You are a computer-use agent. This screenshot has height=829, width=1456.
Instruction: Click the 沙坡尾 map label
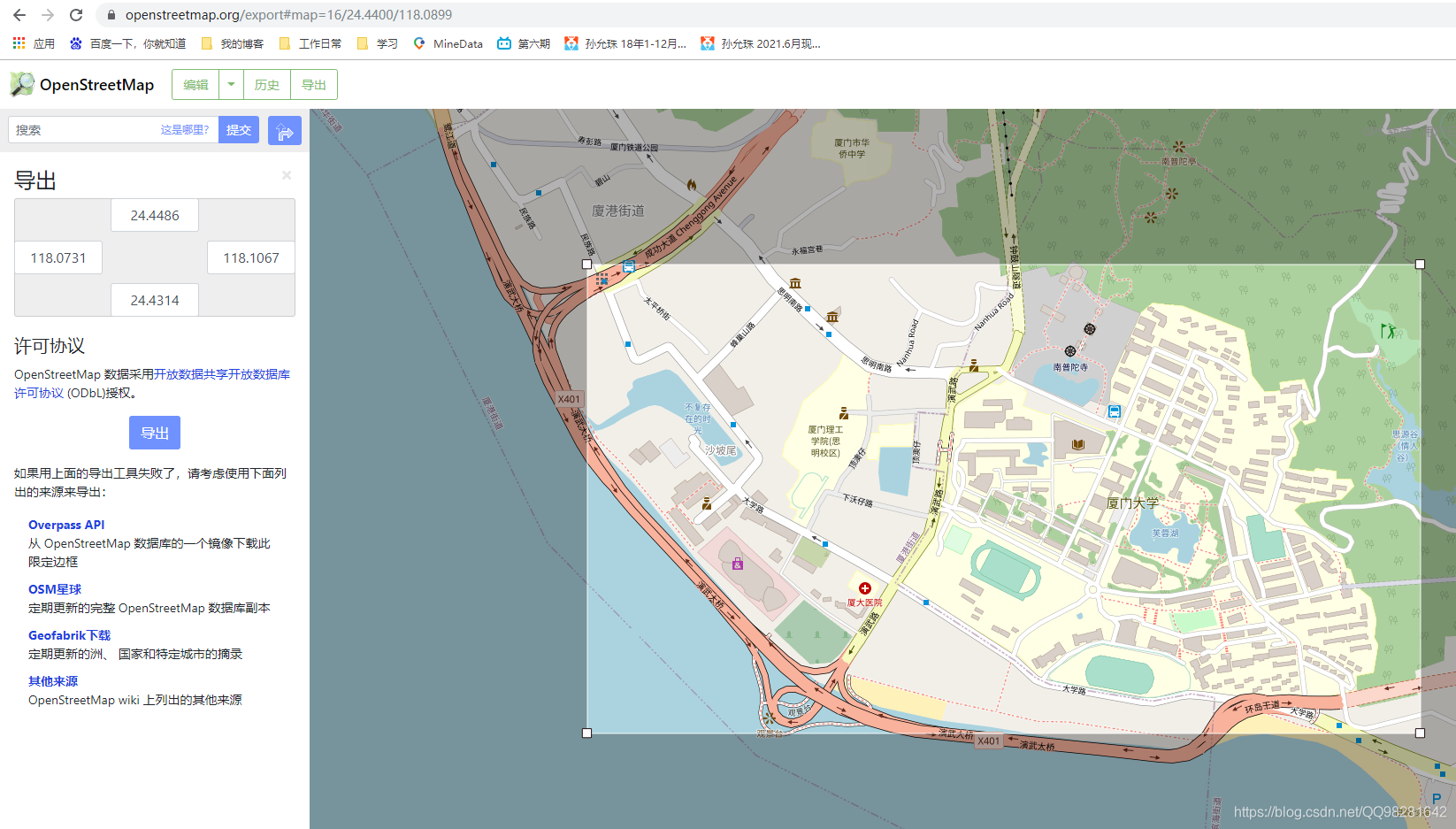[720, 450]
